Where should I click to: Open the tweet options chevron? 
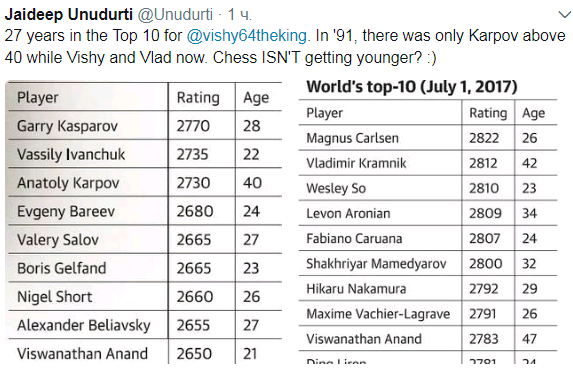click(564, 15)
